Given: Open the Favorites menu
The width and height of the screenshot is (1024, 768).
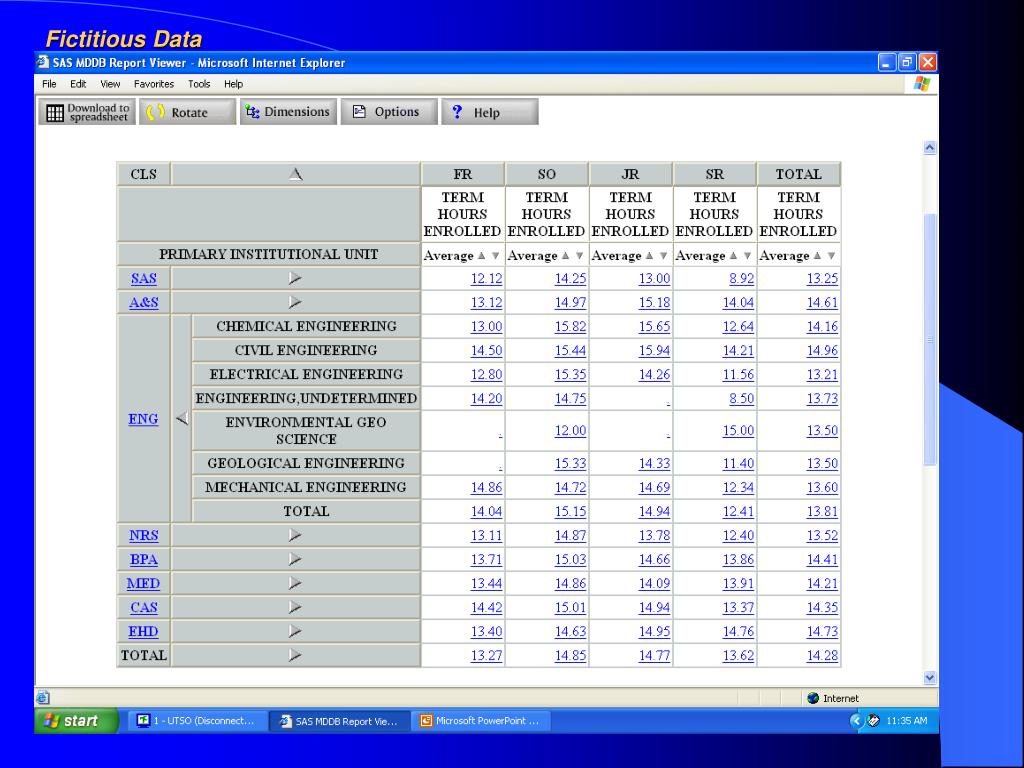Looking at the screenshot, I should click(153, 84).
